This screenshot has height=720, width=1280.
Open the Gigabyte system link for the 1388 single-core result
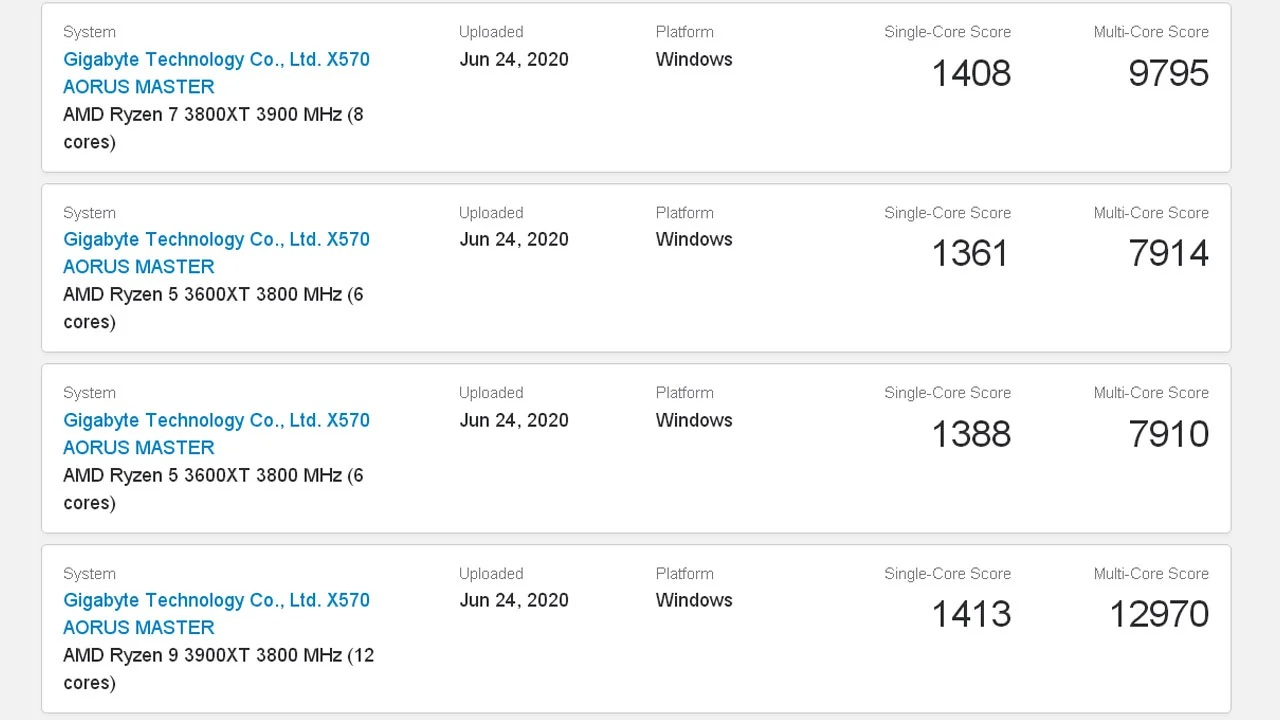216,434
